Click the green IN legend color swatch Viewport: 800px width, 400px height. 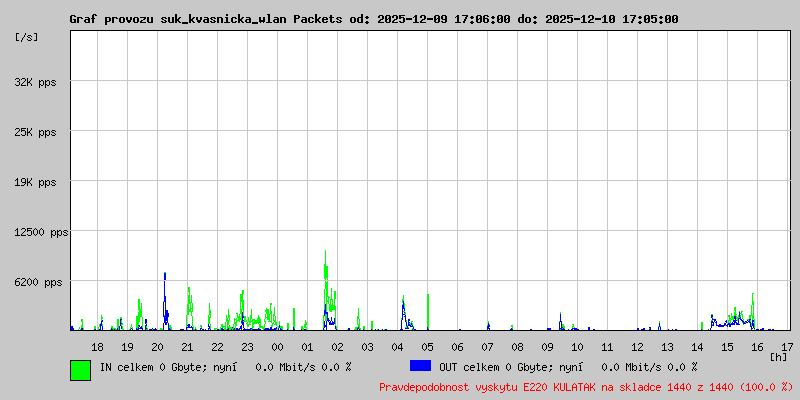pyautogui.click(x=81, y=370)
